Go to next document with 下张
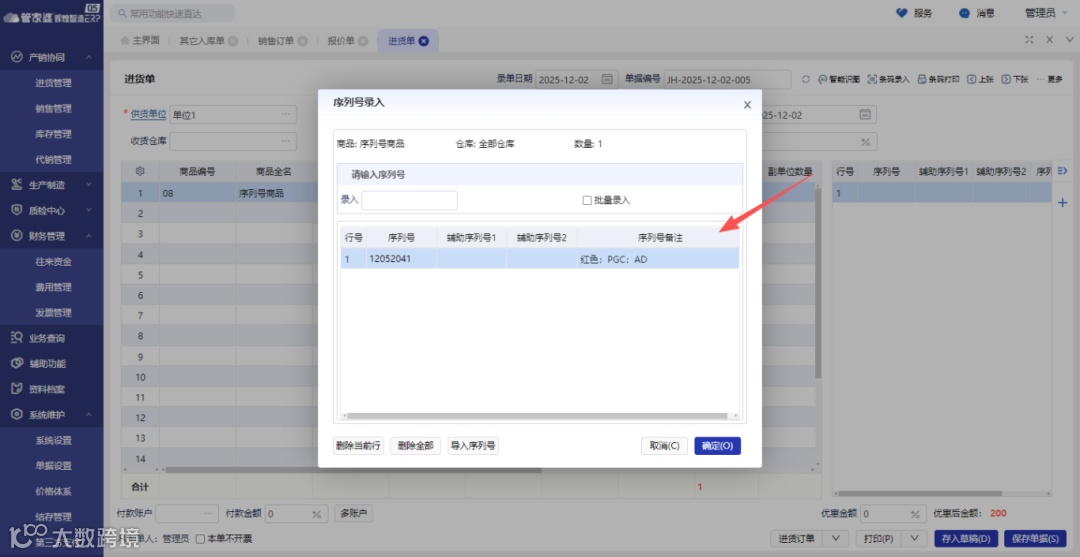 (1015, 79)
